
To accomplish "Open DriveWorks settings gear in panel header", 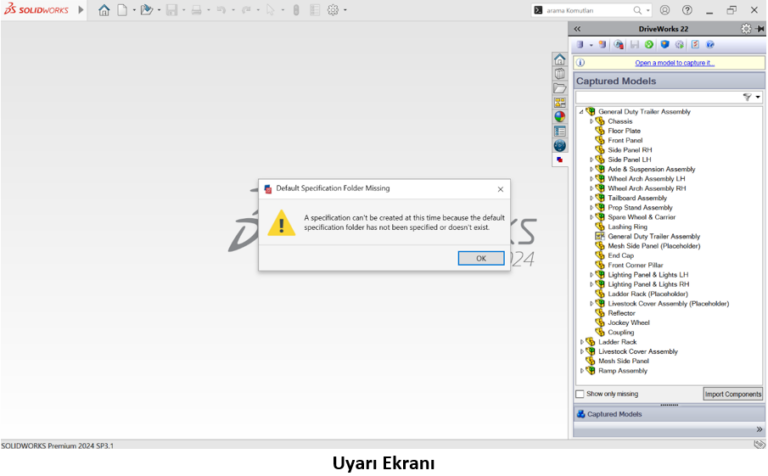I will [x=746, y=29].
